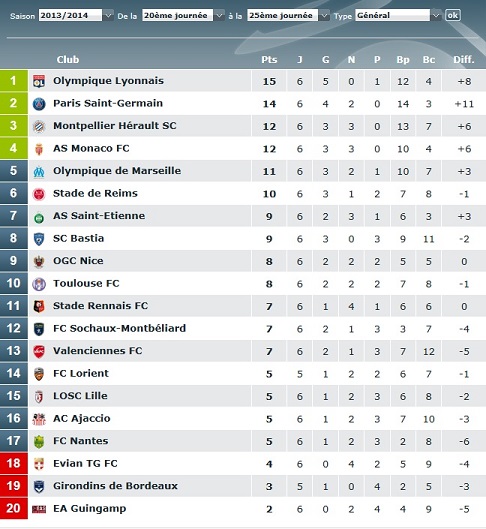Click the Olympique de Marseille crest icon
Viewport: 486px width, 529px height.
[x=39, y=171]
